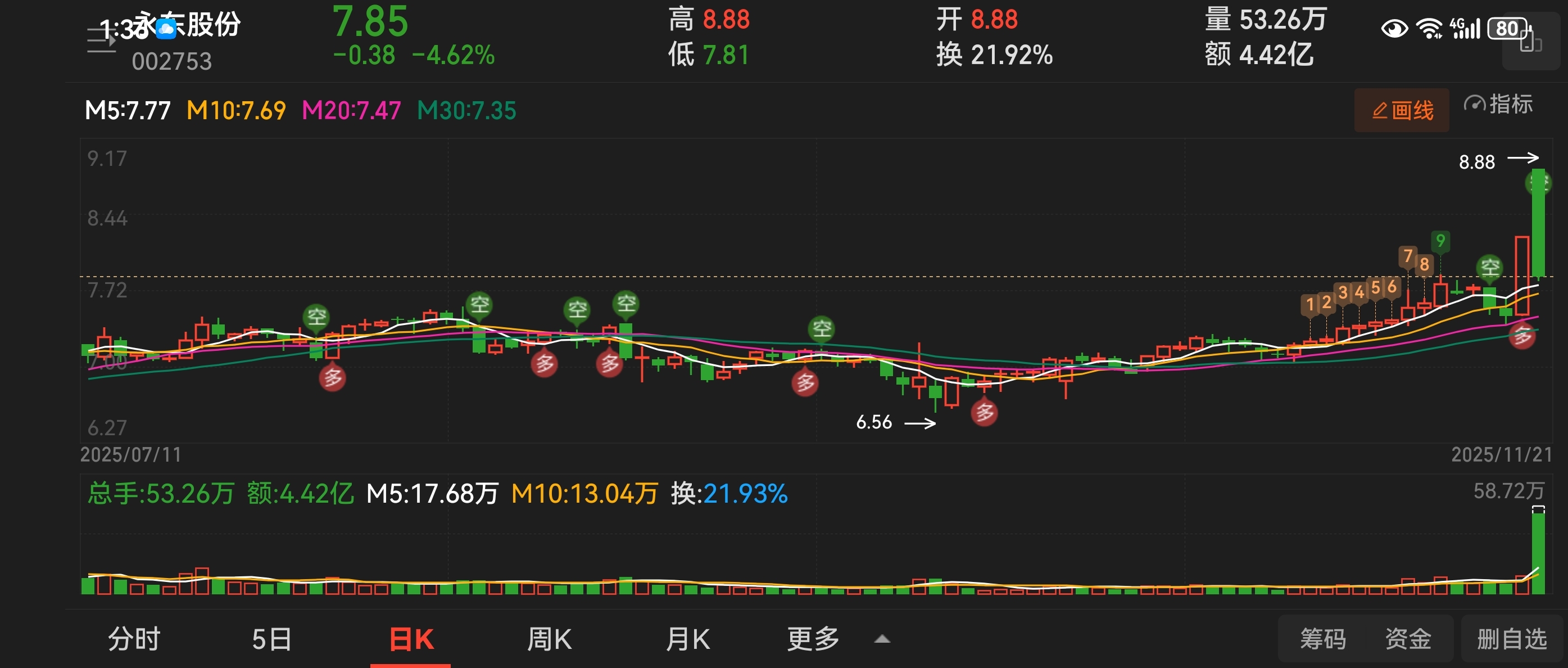Open the 指标 indicators gauge button
This screenshot has height=668, width=1568.
(x=1498, y=105)
